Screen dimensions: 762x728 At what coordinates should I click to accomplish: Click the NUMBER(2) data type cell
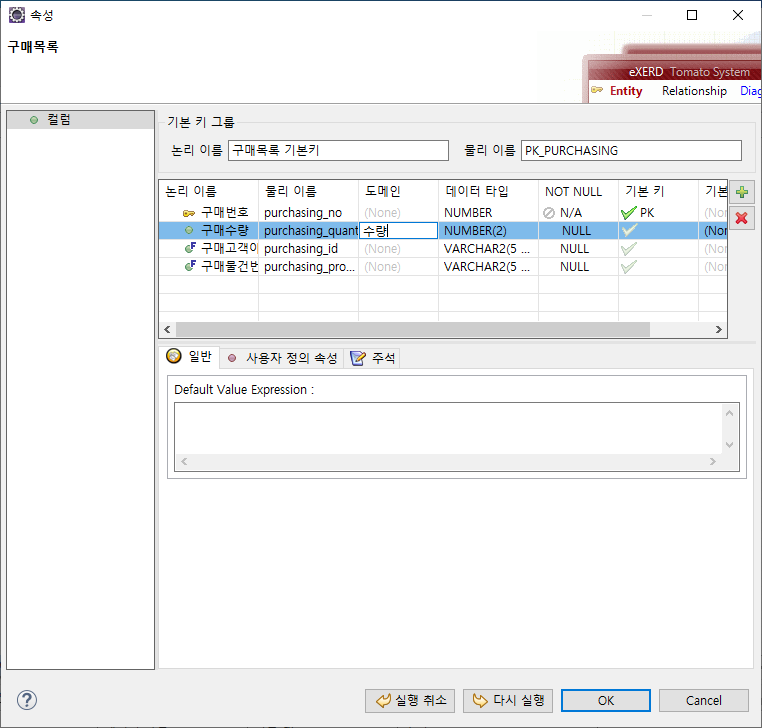(488, 230)
